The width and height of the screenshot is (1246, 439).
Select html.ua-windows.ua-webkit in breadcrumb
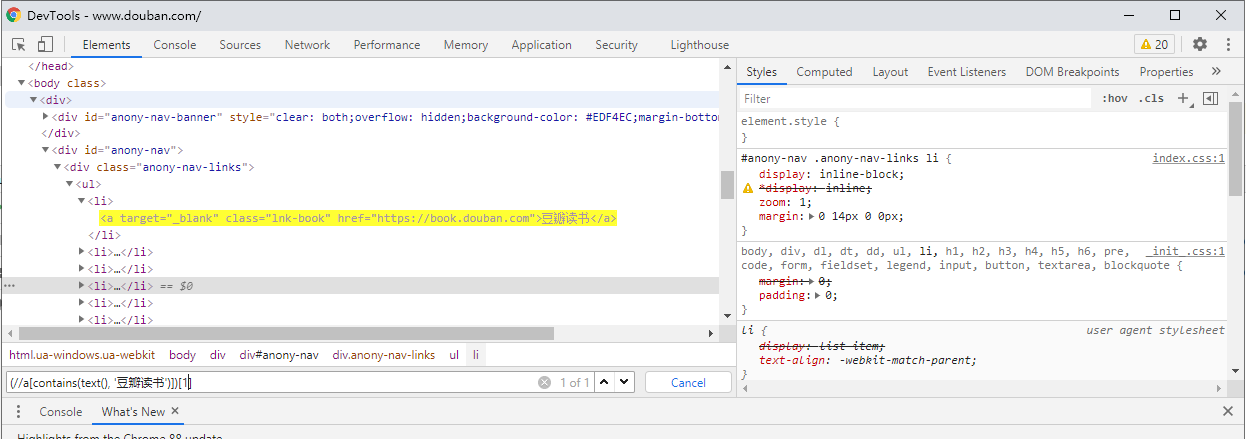tap(83, 354)
